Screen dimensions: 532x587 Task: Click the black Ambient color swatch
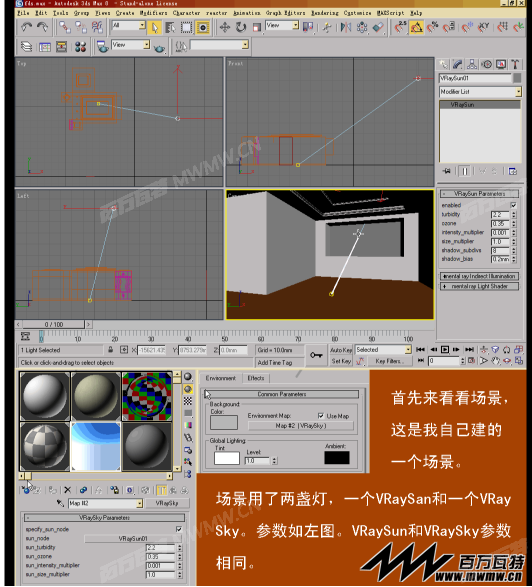(337, 457)
